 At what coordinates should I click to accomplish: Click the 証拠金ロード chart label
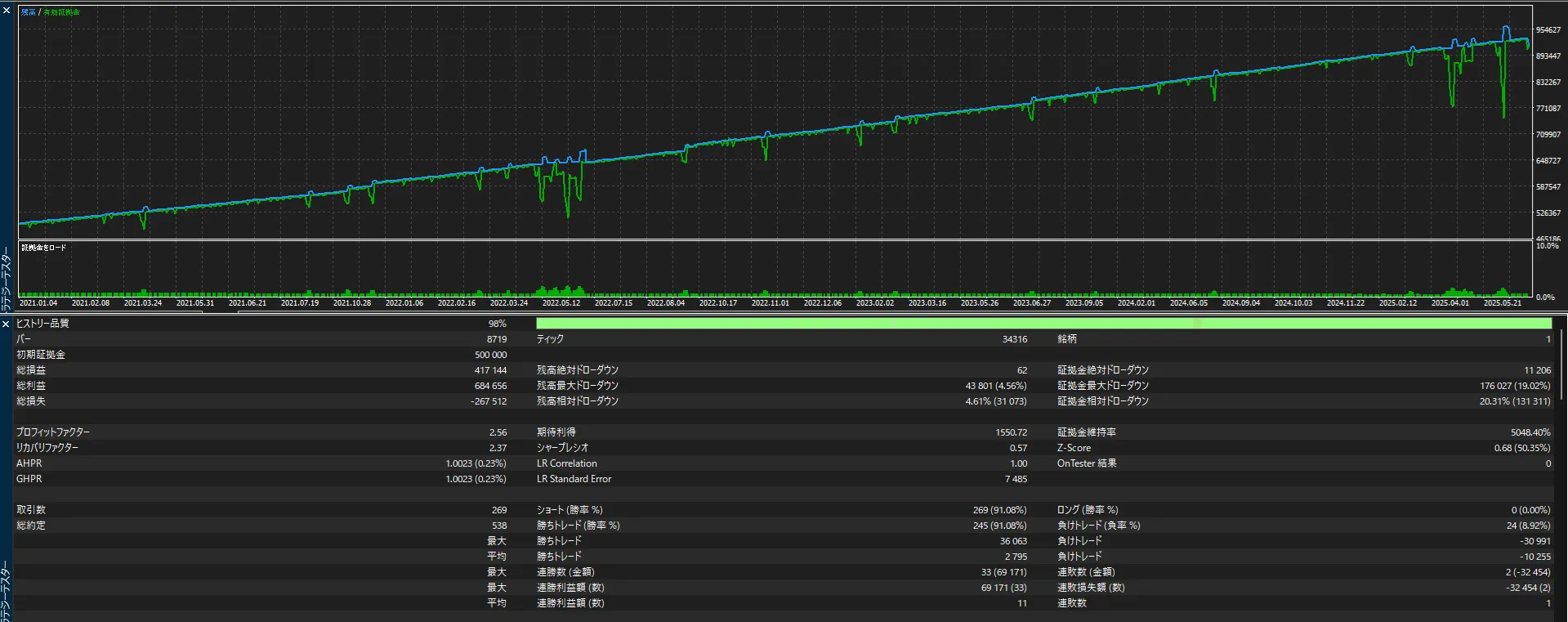(43, 248)
